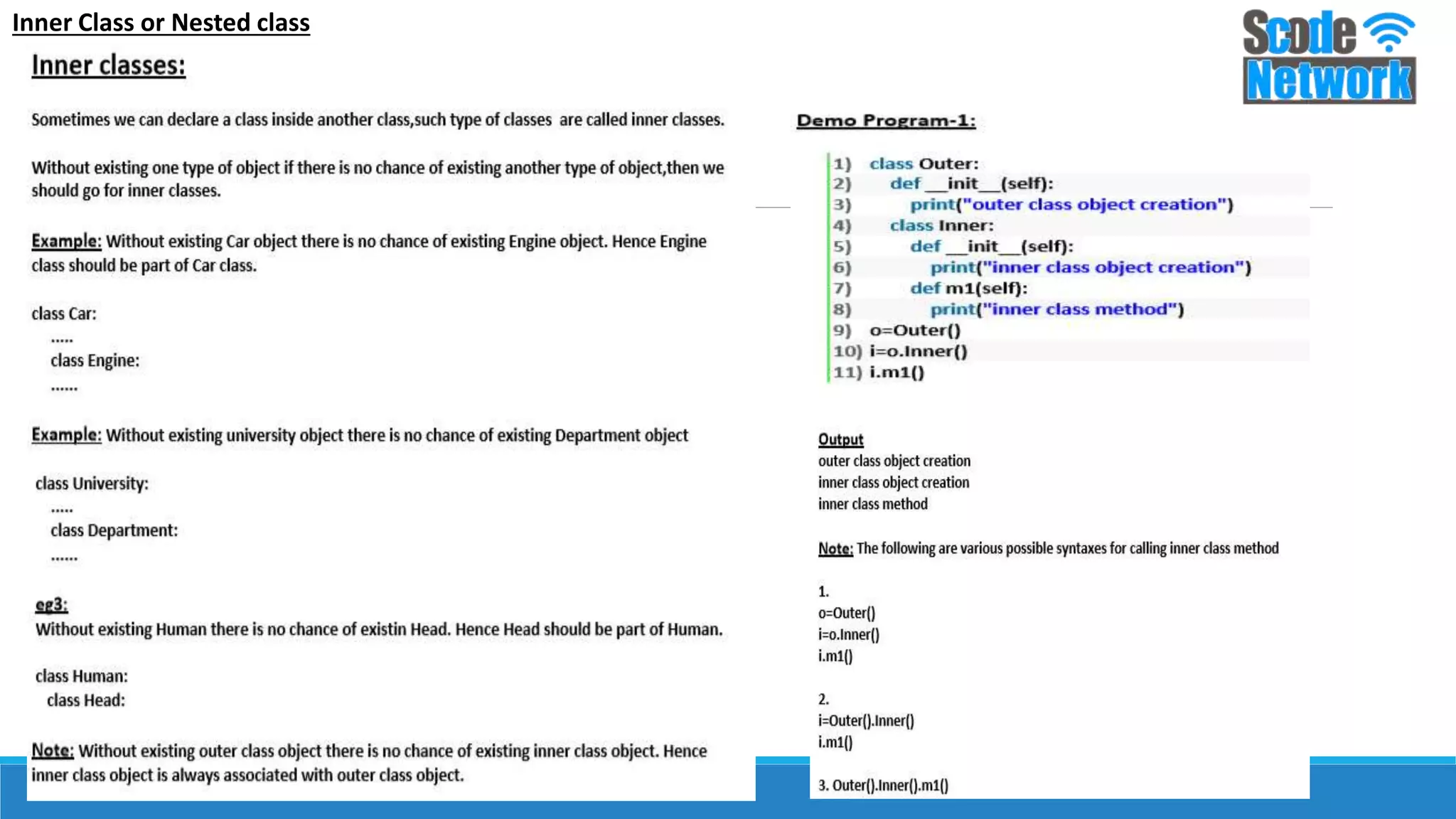This screenshot has width=1456, height=819.
Task: Click the slide title 'Inner Class or Nested class'
Action: coord(161,23)
